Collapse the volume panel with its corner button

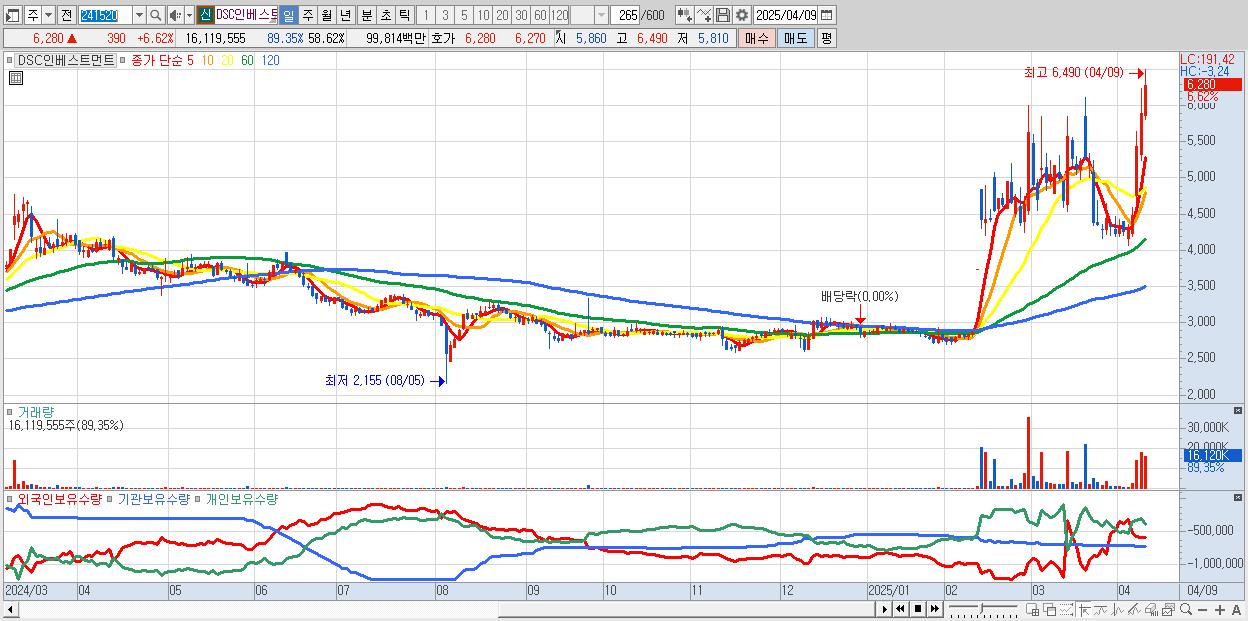tap(1238, 411)
